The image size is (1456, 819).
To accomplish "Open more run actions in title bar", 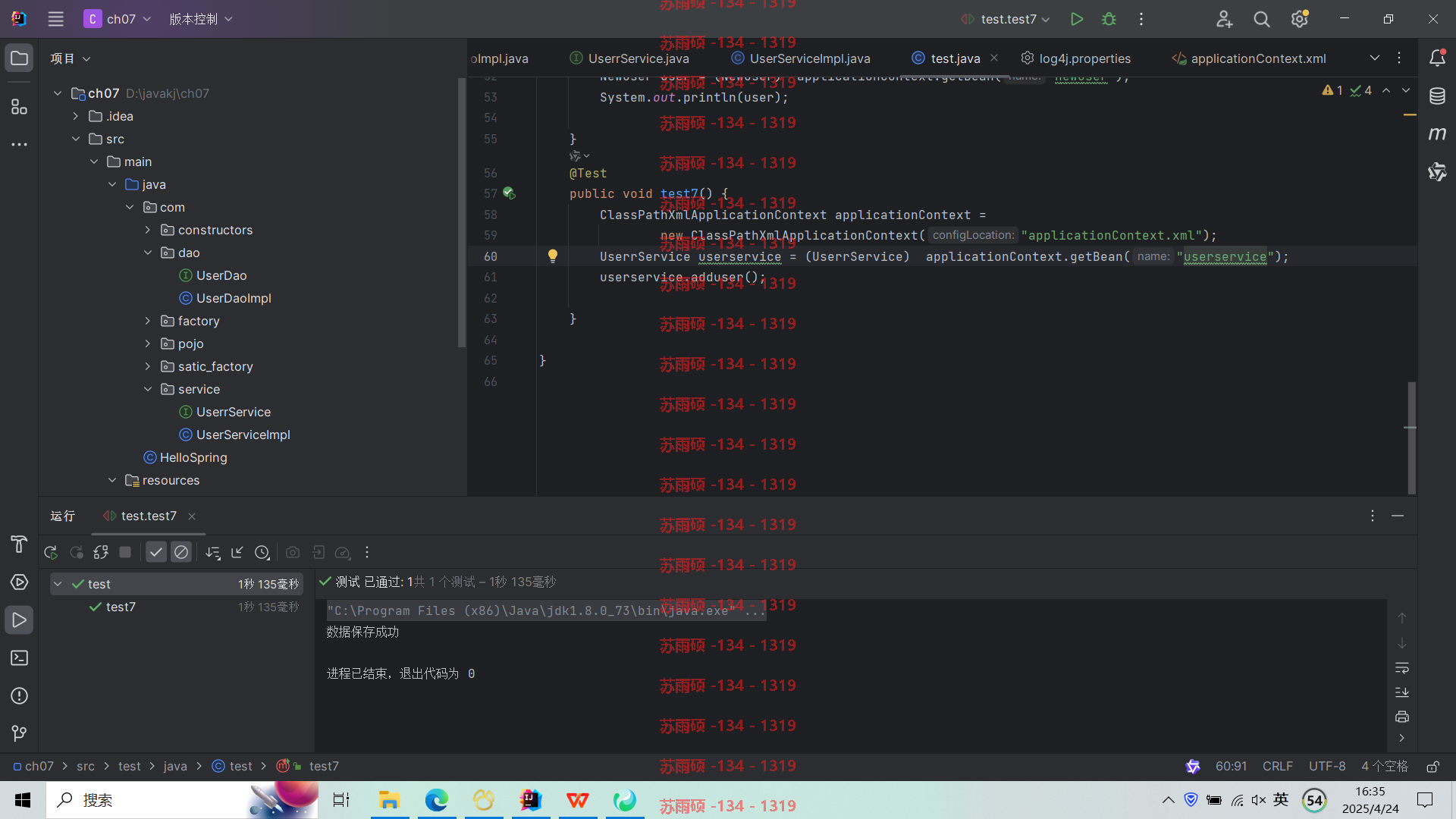I will pyautogui.click(x=1141, y=19).
